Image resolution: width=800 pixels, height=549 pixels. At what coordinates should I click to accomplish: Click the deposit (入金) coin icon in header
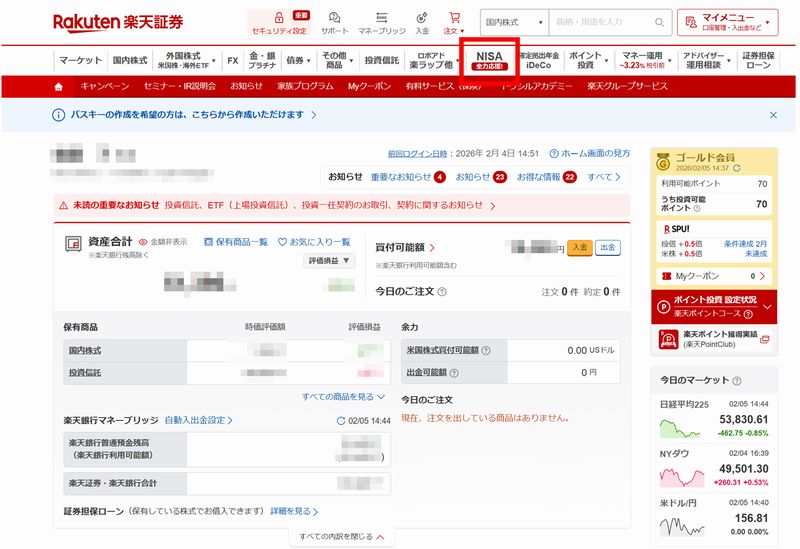point(422,18)
